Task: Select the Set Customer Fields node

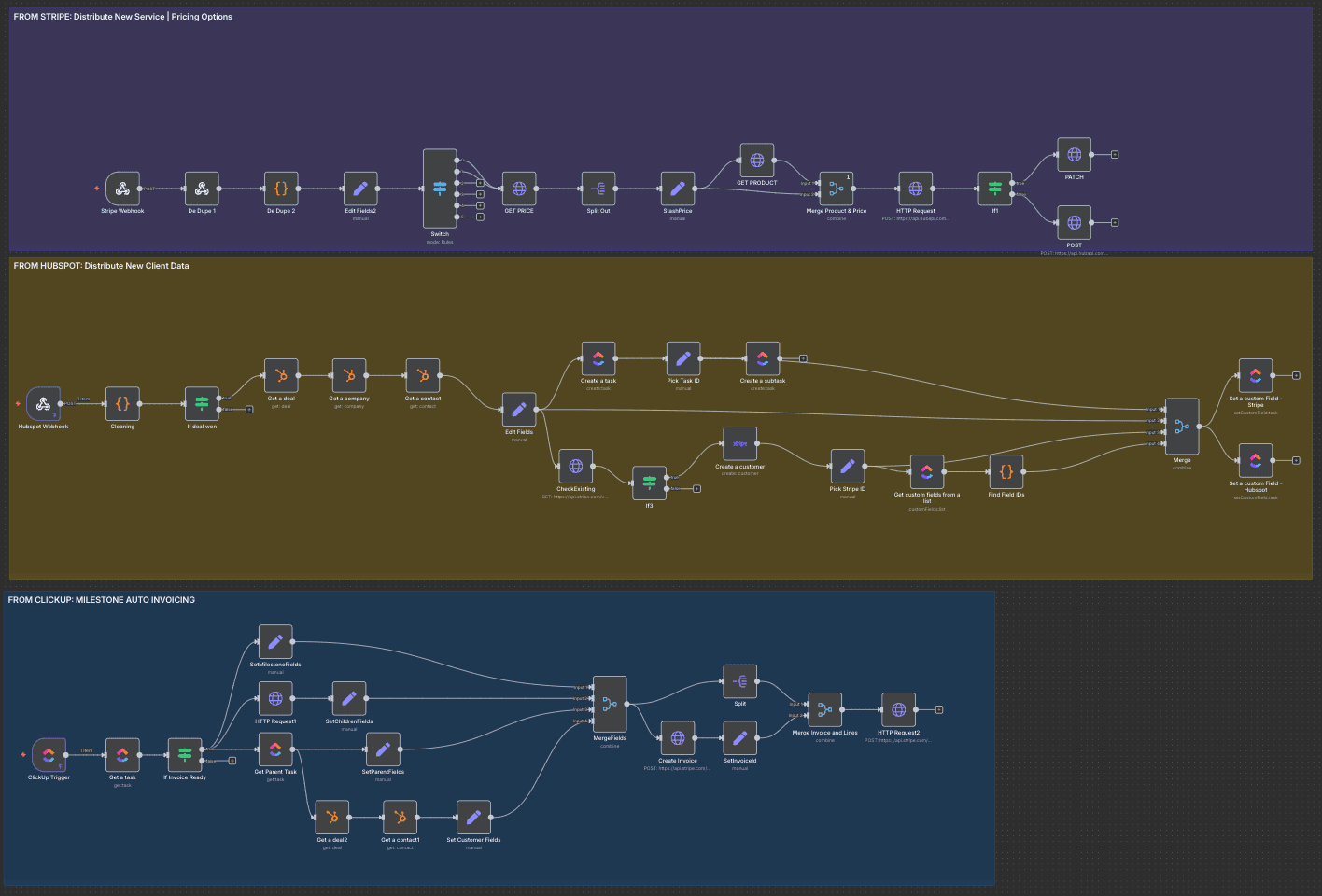Action: pyautogui.click(x=473, y=818)
